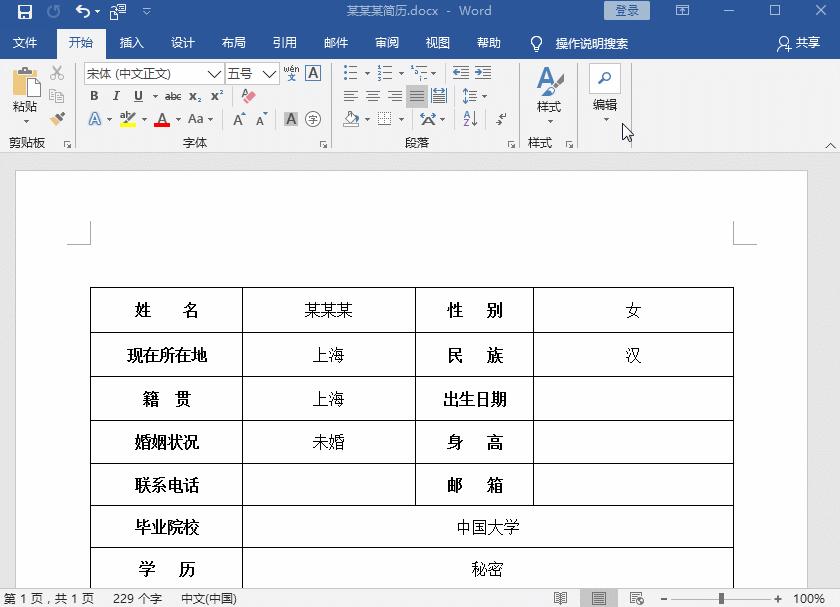Viewport: 840px width, 607px height.
Task: Click inside the 出生日期 table cell
Action: click(x=474, y=398)
